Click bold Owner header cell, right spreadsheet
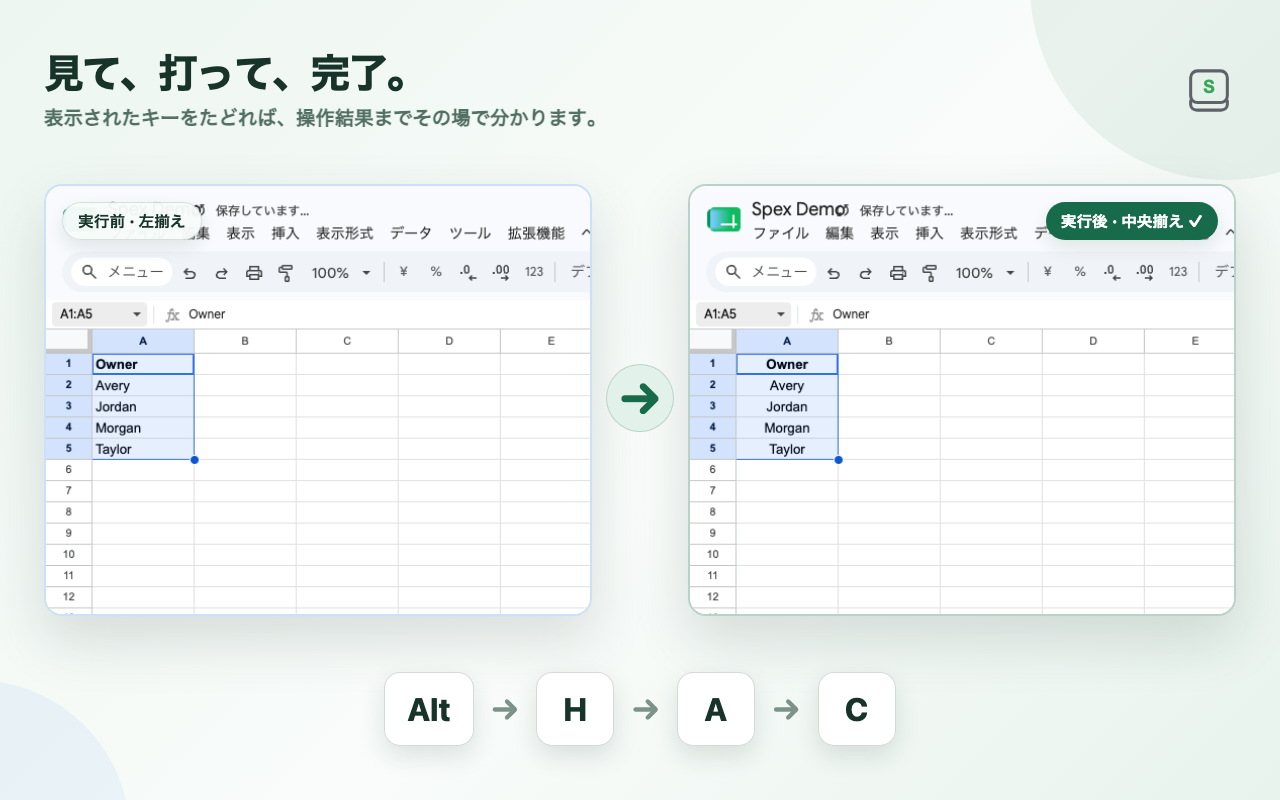The image size is (1280, 800). tap(787, 364)
